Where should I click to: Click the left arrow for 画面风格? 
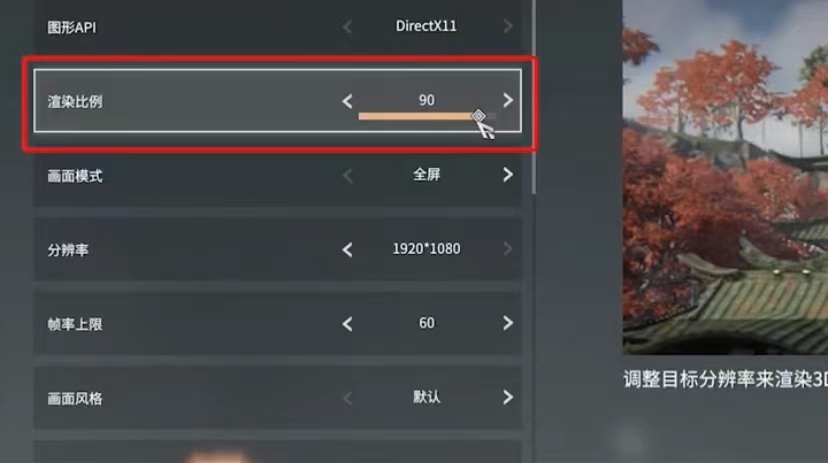pos(347,398)
